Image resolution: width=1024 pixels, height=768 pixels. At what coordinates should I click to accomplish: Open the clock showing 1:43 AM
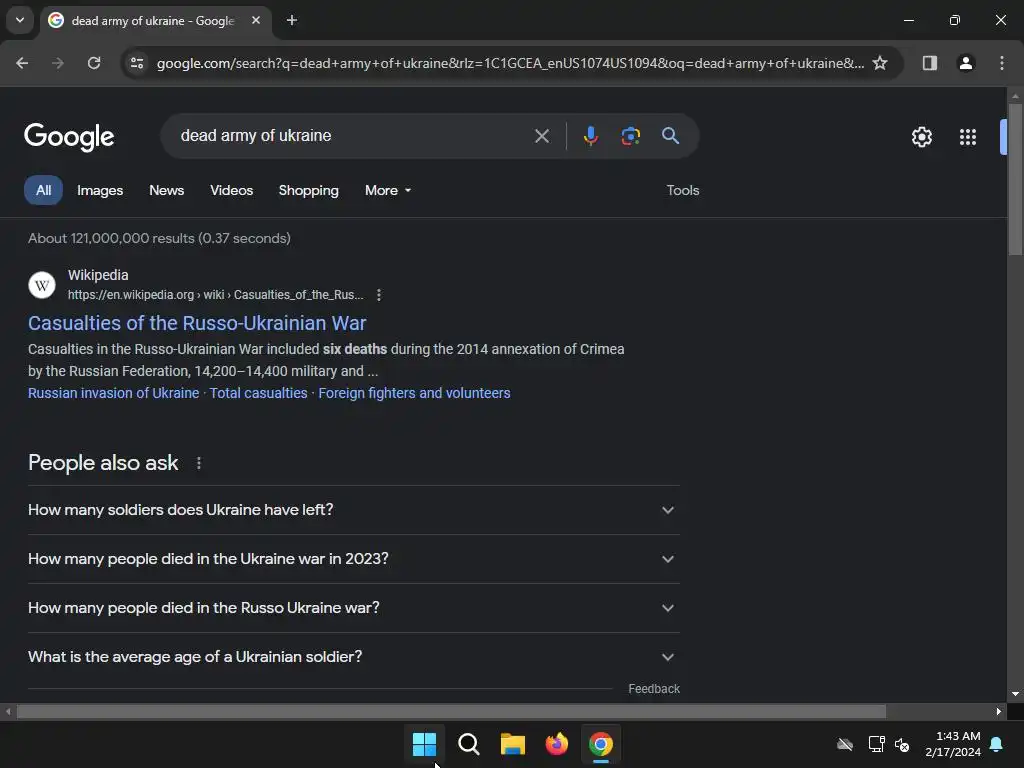click(953, 744)
